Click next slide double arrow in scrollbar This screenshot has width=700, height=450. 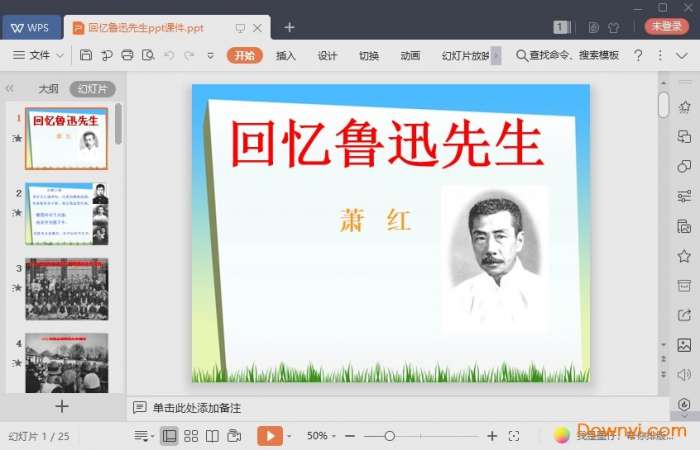(x=663, y=374)
